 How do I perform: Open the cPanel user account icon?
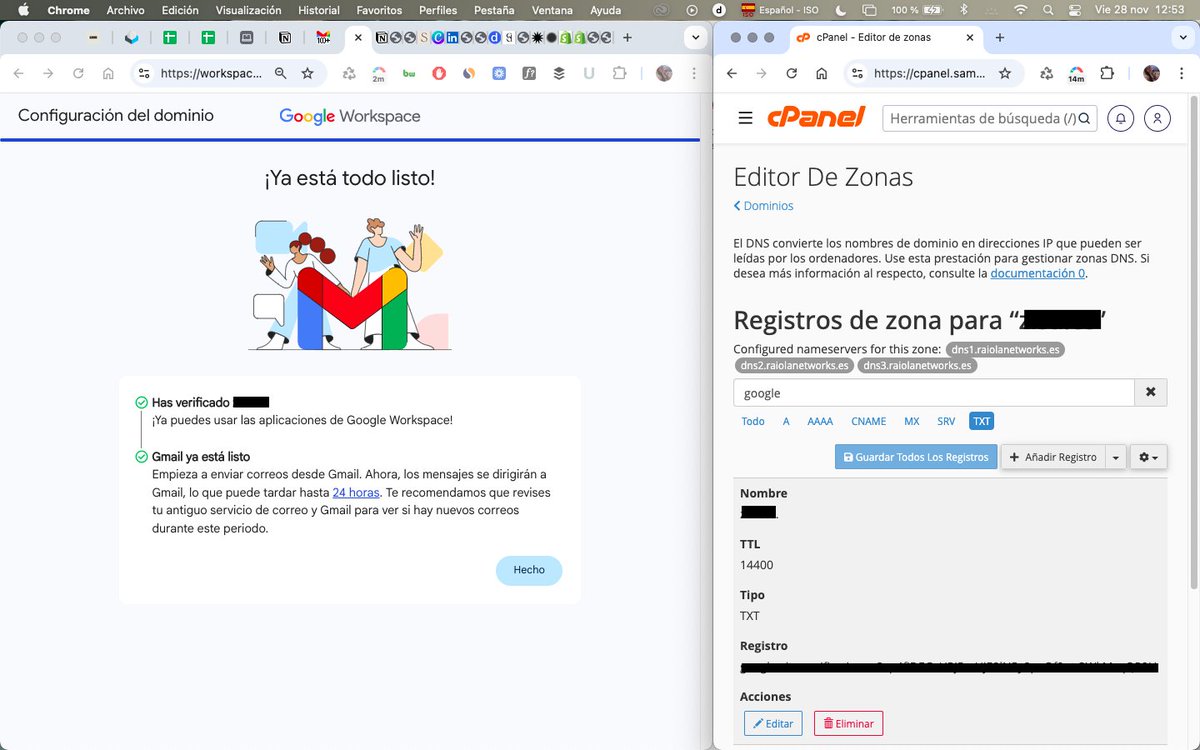click(x=1157, y=118)
